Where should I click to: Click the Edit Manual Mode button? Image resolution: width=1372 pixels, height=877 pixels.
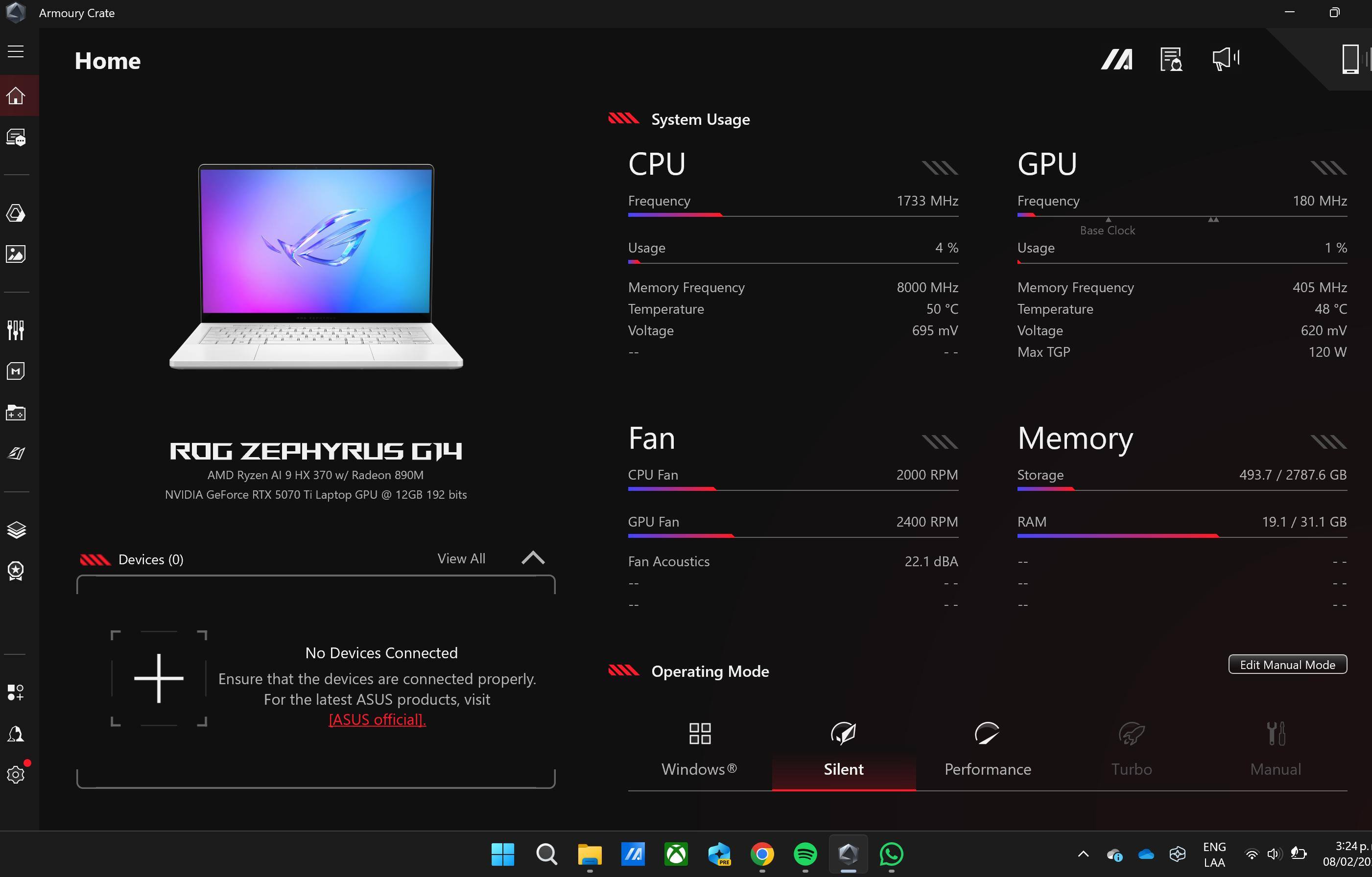1287,665
